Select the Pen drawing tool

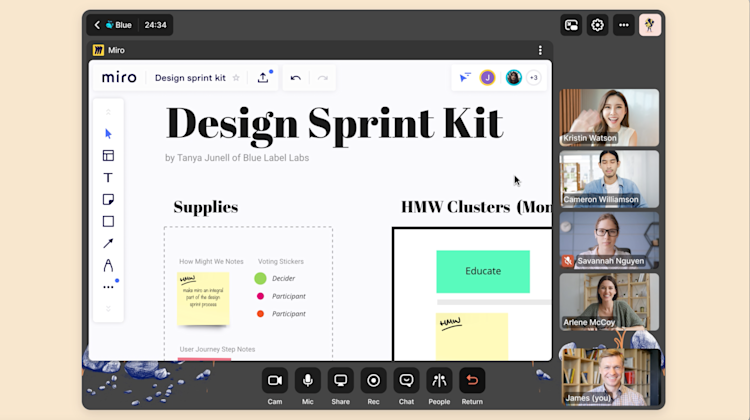[x=108, y=265]
